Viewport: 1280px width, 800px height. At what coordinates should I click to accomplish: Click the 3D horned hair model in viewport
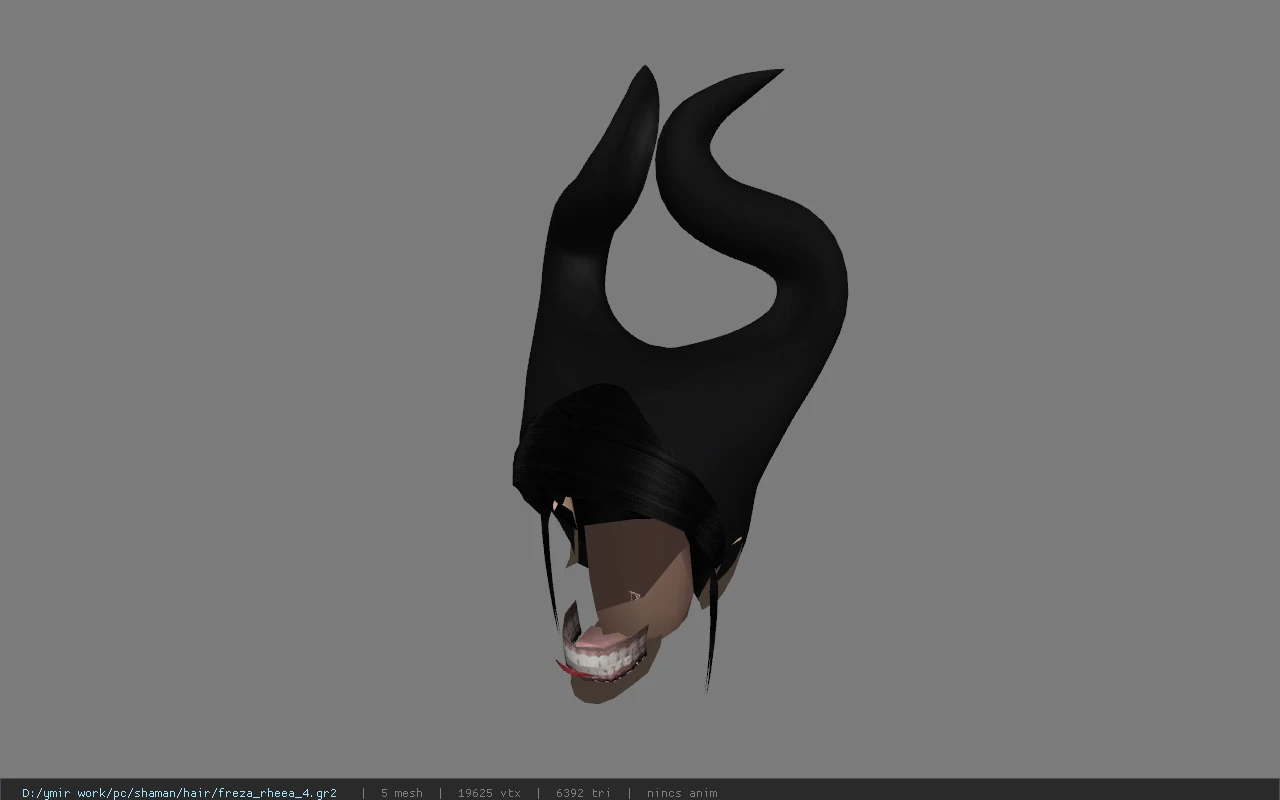(x=680, y=384)
